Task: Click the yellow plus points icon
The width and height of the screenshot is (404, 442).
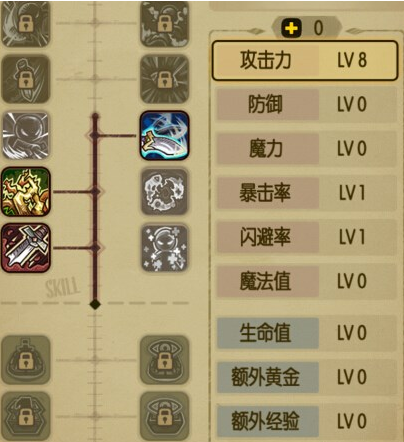Action: click(x=291, y=28)
